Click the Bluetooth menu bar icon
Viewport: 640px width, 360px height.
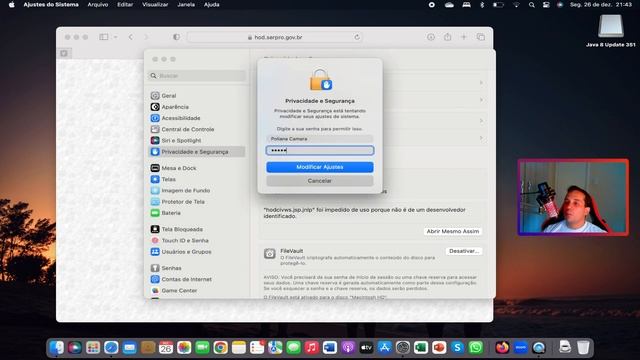(x=482, y=5)
